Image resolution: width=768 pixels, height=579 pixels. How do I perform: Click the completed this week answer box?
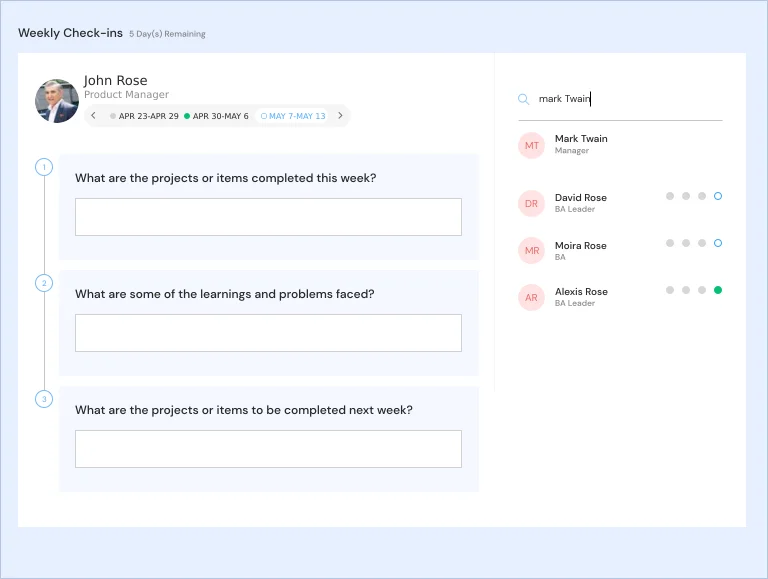(x=268, y=217)
